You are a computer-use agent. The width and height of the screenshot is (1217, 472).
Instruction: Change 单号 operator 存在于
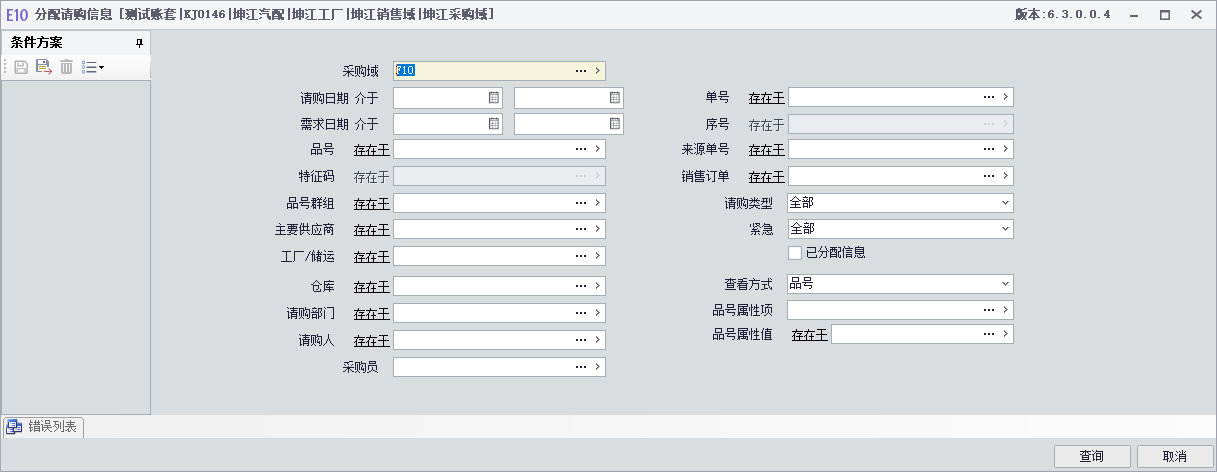[x=766, y=98]
